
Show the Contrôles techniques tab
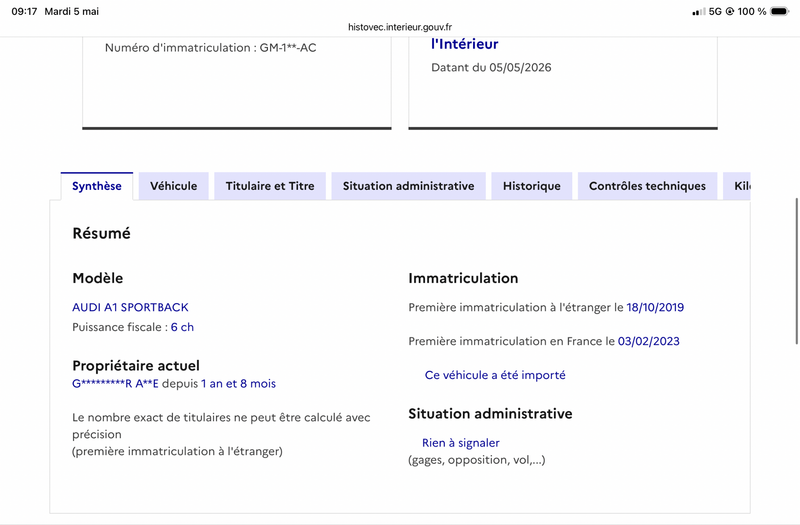click(647, 186)
